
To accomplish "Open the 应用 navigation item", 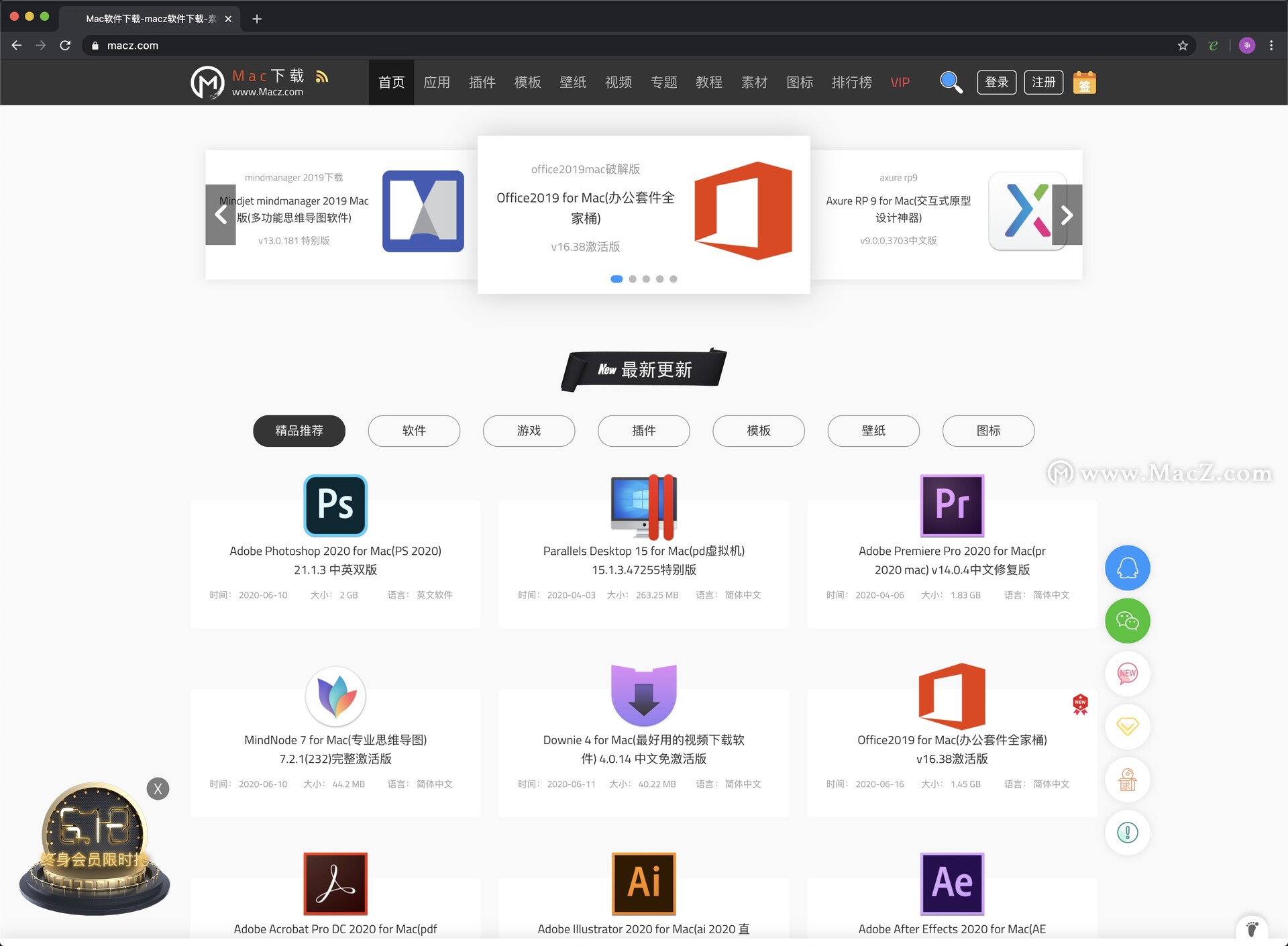I will tap(437, 83).
